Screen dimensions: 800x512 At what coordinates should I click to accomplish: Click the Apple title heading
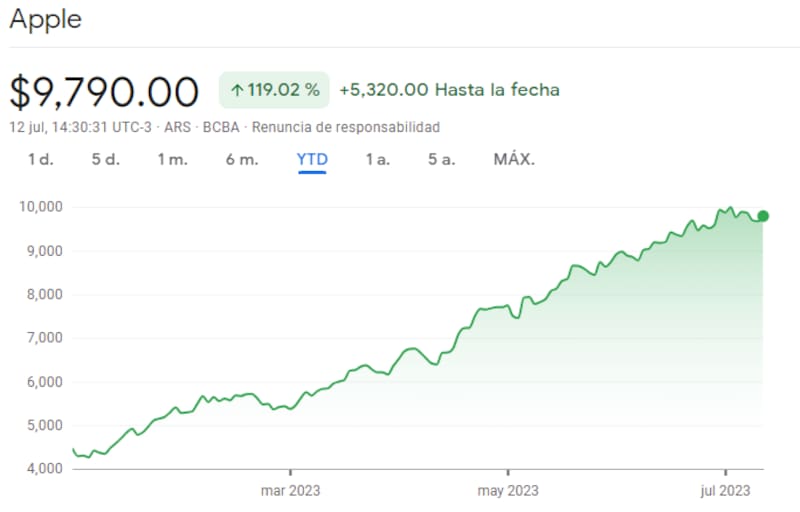click(x=46, y=19)
